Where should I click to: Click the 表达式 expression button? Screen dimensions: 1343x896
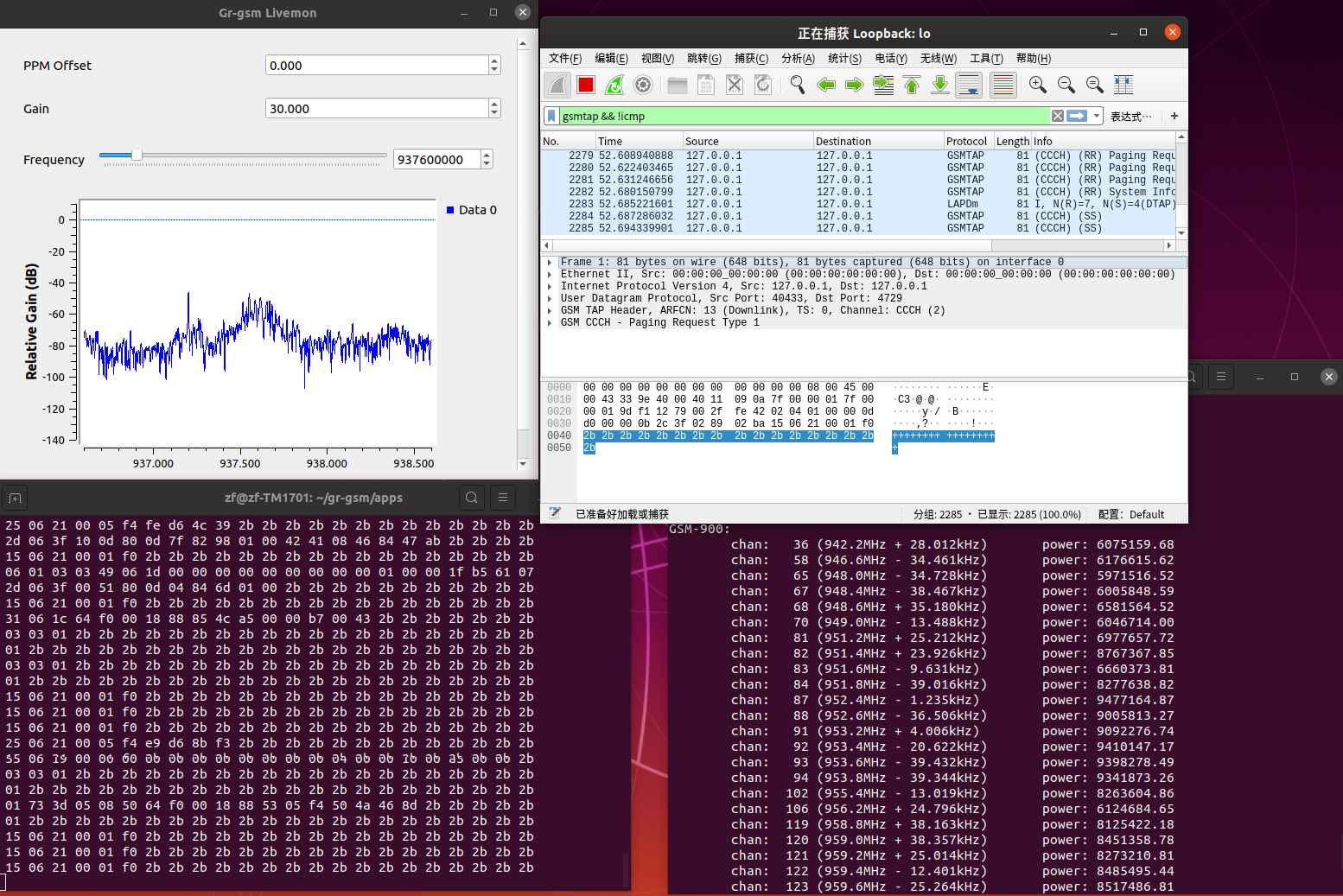[x=1131, y=117]
